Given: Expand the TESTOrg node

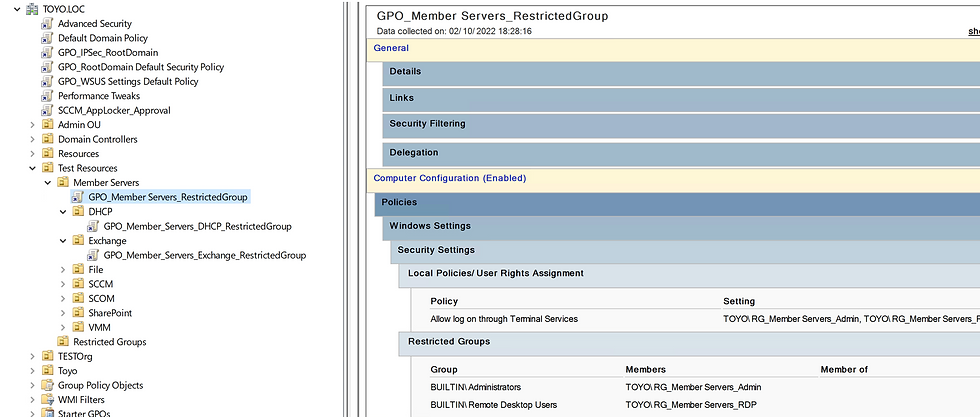Looking at the screenshot, I should pyautogui.click(x=32, y=356).
